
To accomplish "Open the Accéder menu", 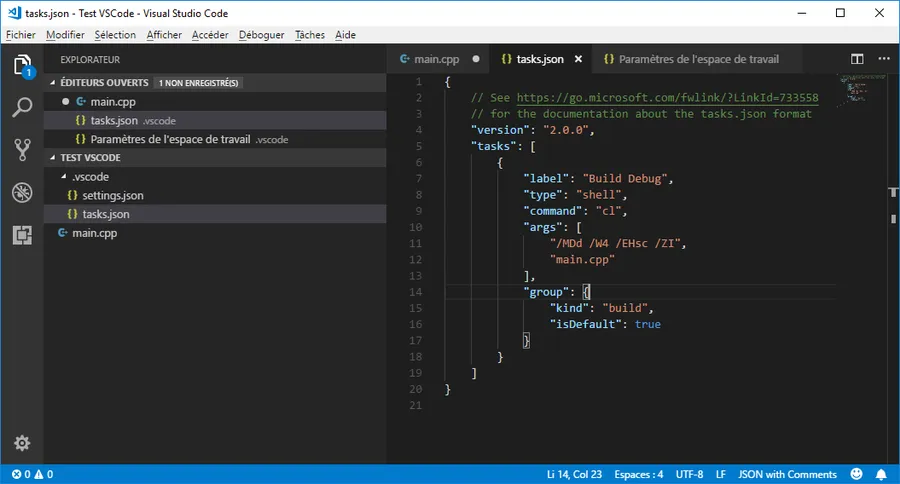I will (210, 35).
